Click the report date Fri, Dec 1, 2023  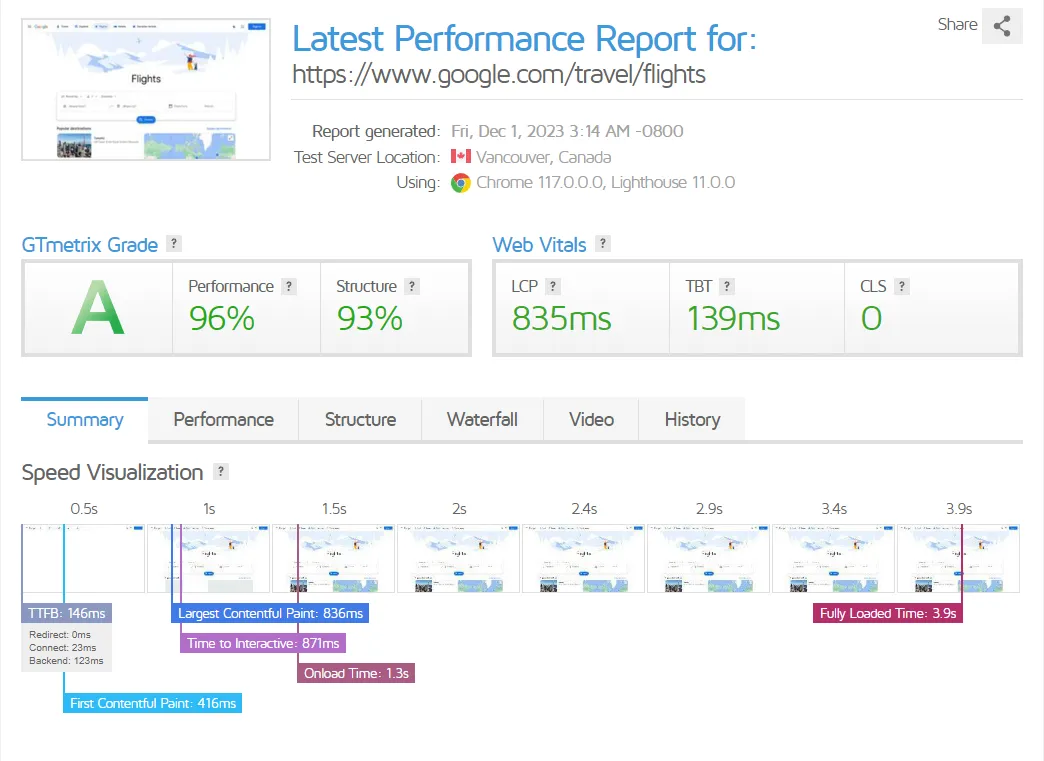567,131
